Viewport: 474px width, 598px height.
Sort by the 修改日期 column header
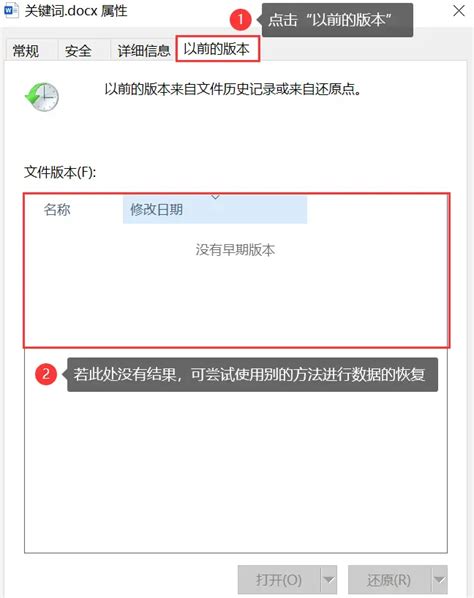[x=215, y=210]
